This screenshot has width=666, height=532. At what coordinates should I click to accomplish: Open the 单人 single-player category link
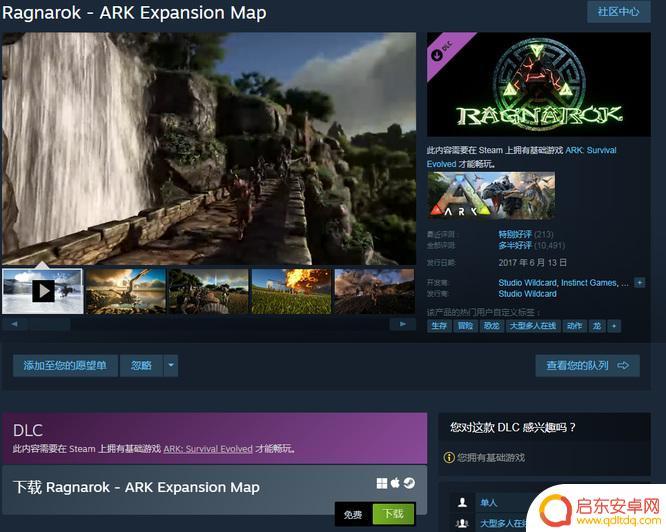(488, 503)
